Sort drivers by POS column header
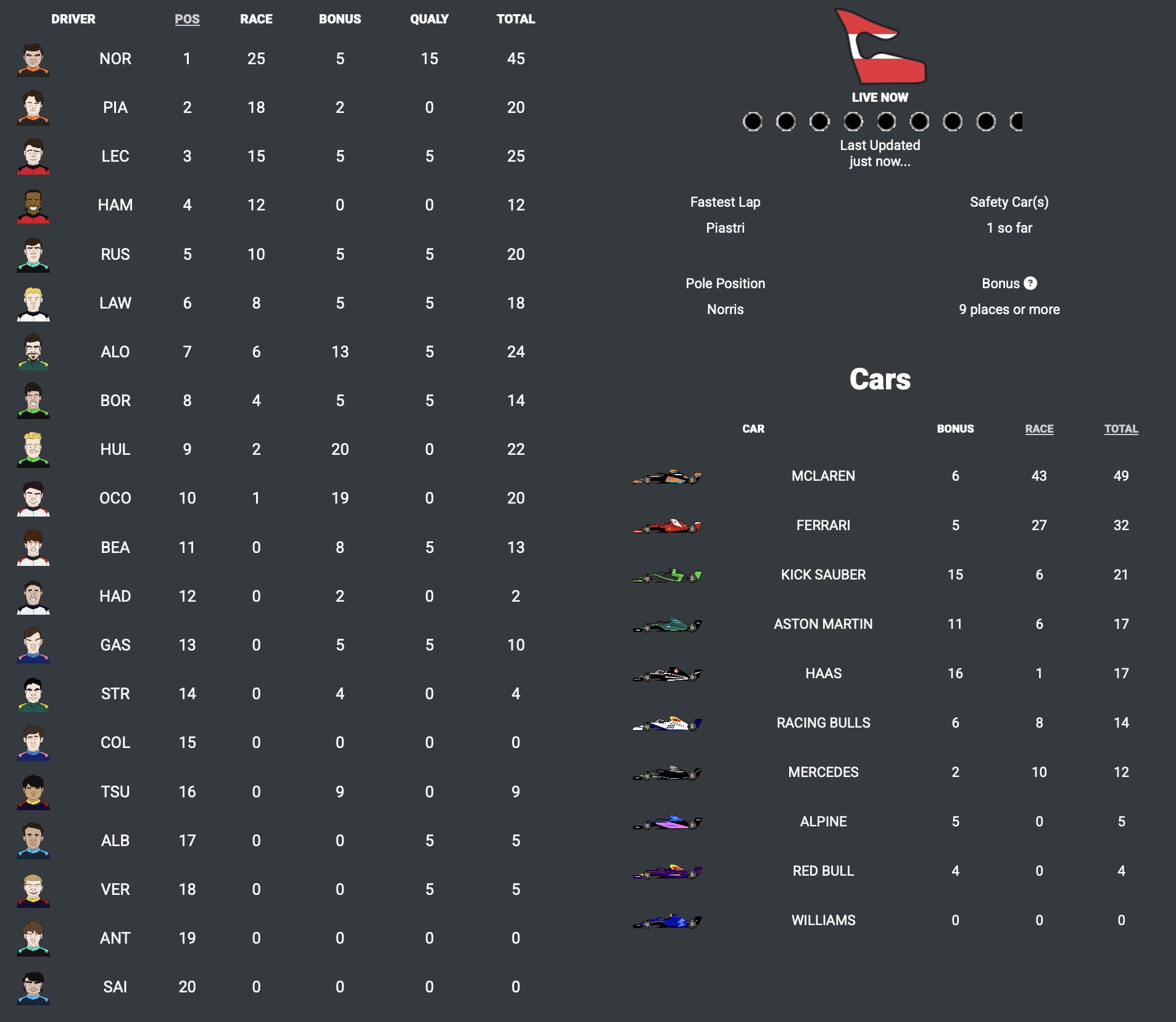This screenshot has width=1176, height=1022. (x=187, y=19)
